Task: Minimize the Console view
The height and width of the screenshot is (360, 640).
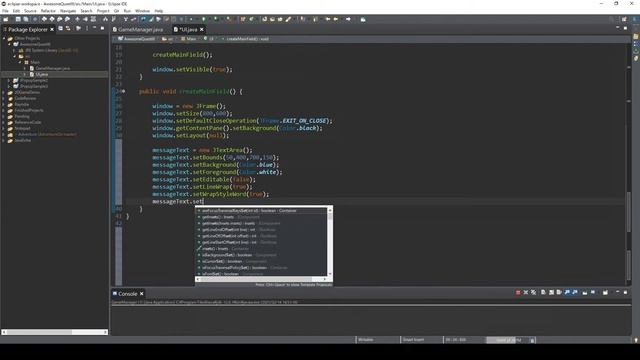Action: pyautogui.click(x=618, y=292)
